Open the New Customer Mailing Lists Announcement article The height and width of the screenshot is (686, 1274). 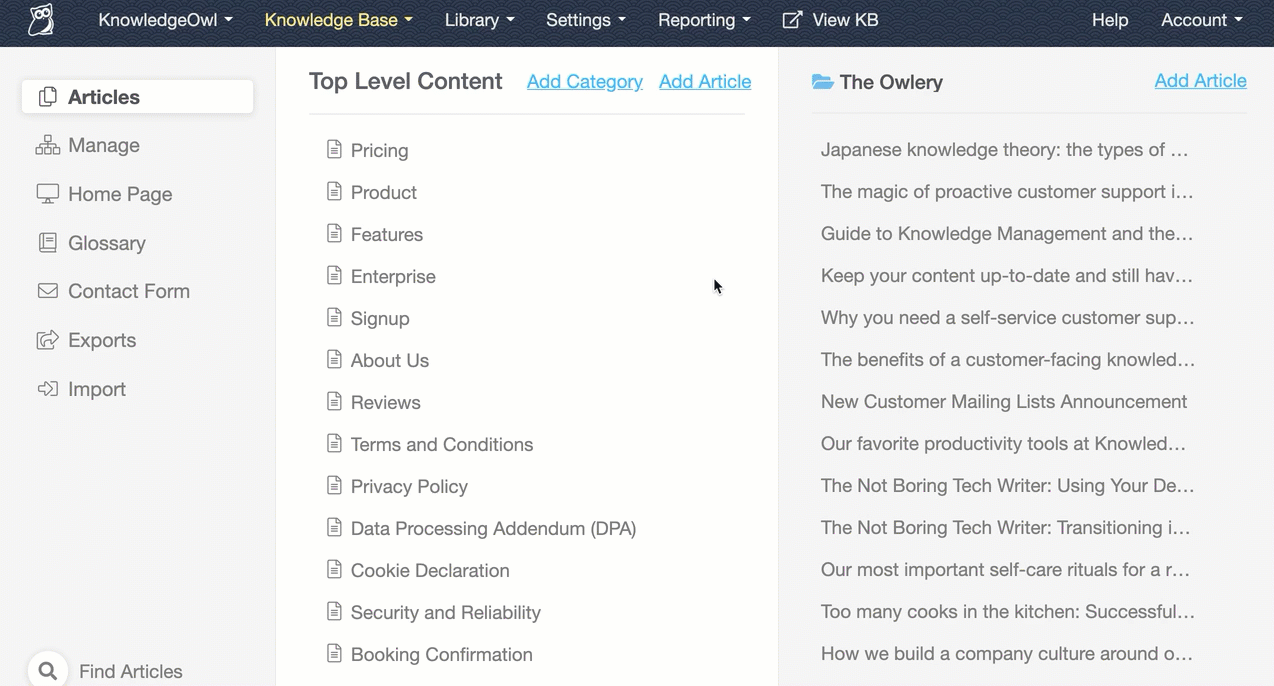coord(1003,402)
